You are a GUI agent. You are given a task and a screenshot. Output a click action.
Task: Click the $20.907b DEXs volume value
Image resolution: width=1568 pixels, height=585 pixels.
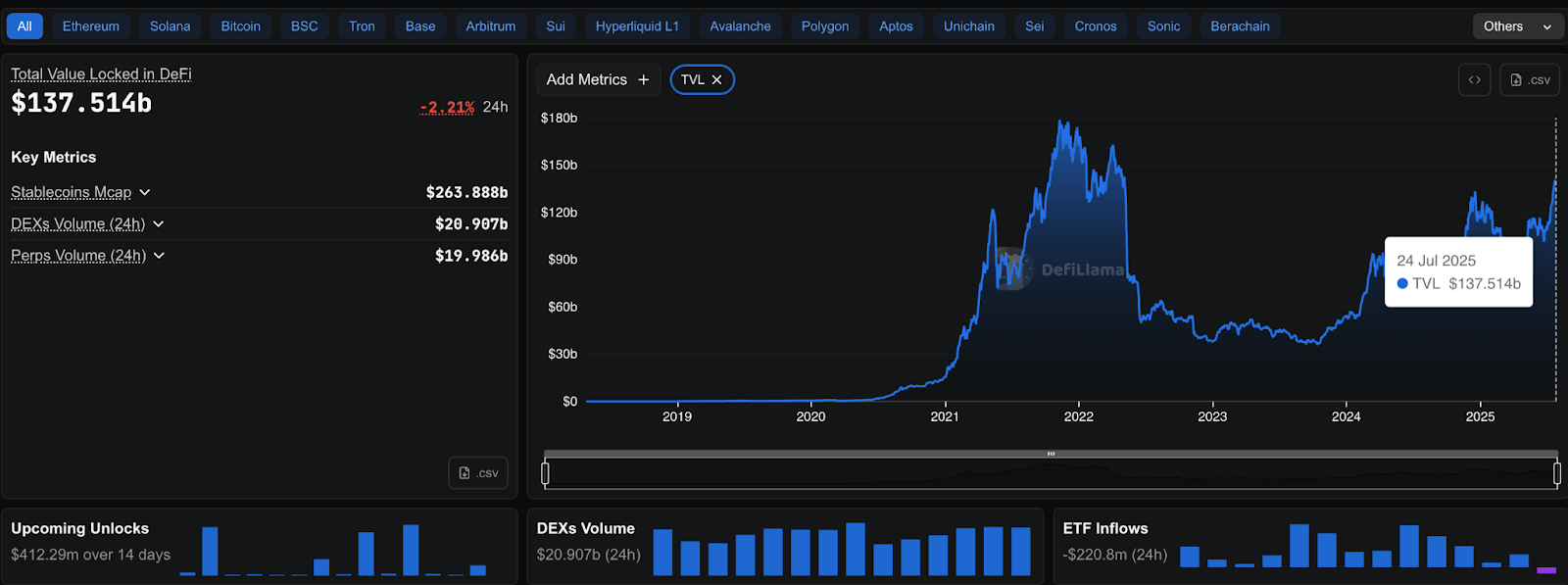point(471,224)
